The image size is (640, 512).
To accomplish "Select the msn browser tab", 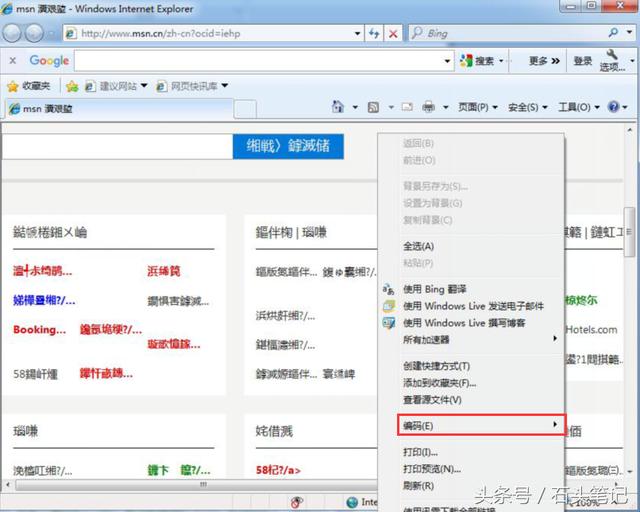I will pyautogui.click(x=119, y=109).
